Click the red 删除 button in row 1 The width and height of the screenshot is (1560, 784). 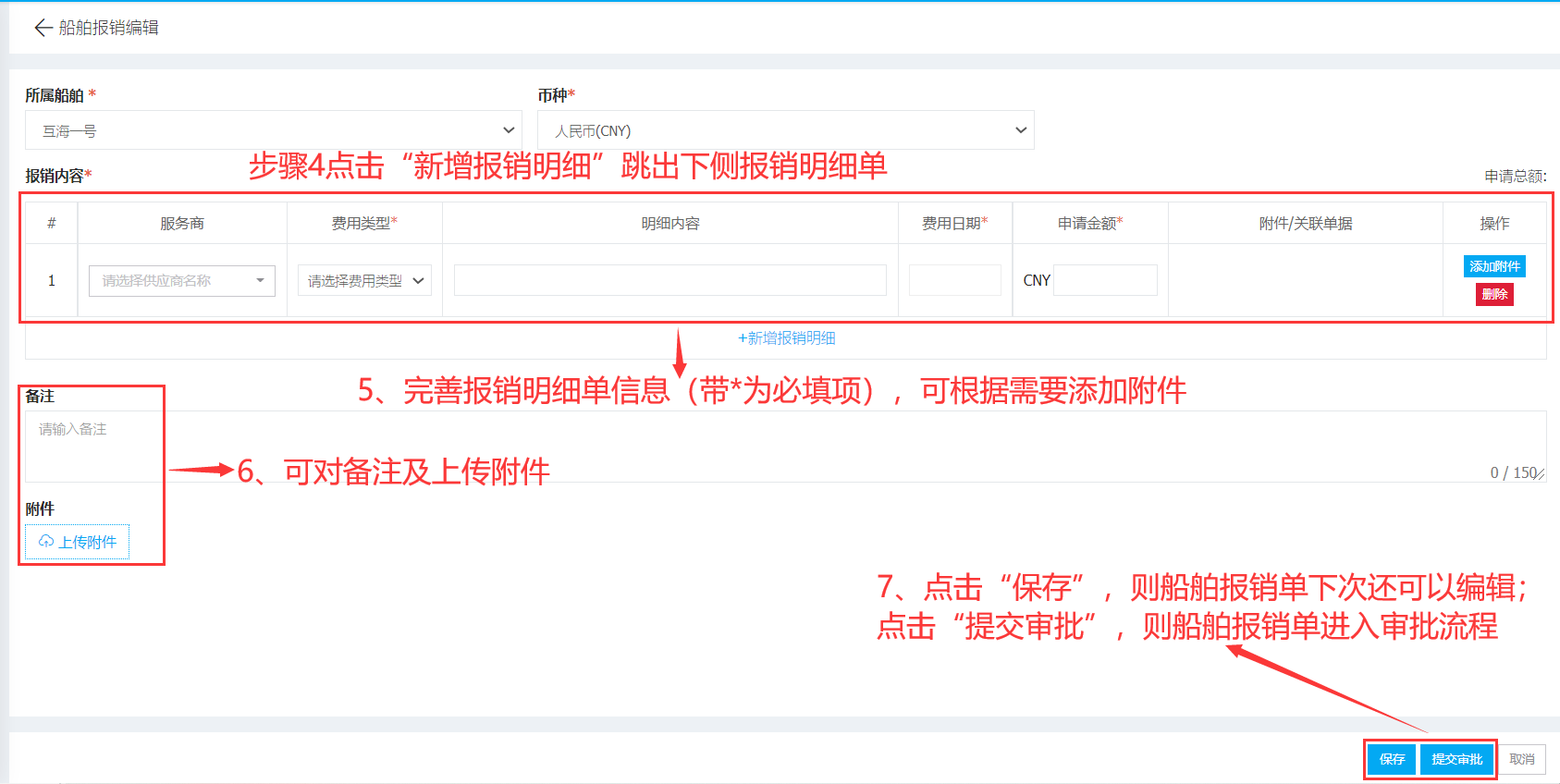coord(1494,294)
